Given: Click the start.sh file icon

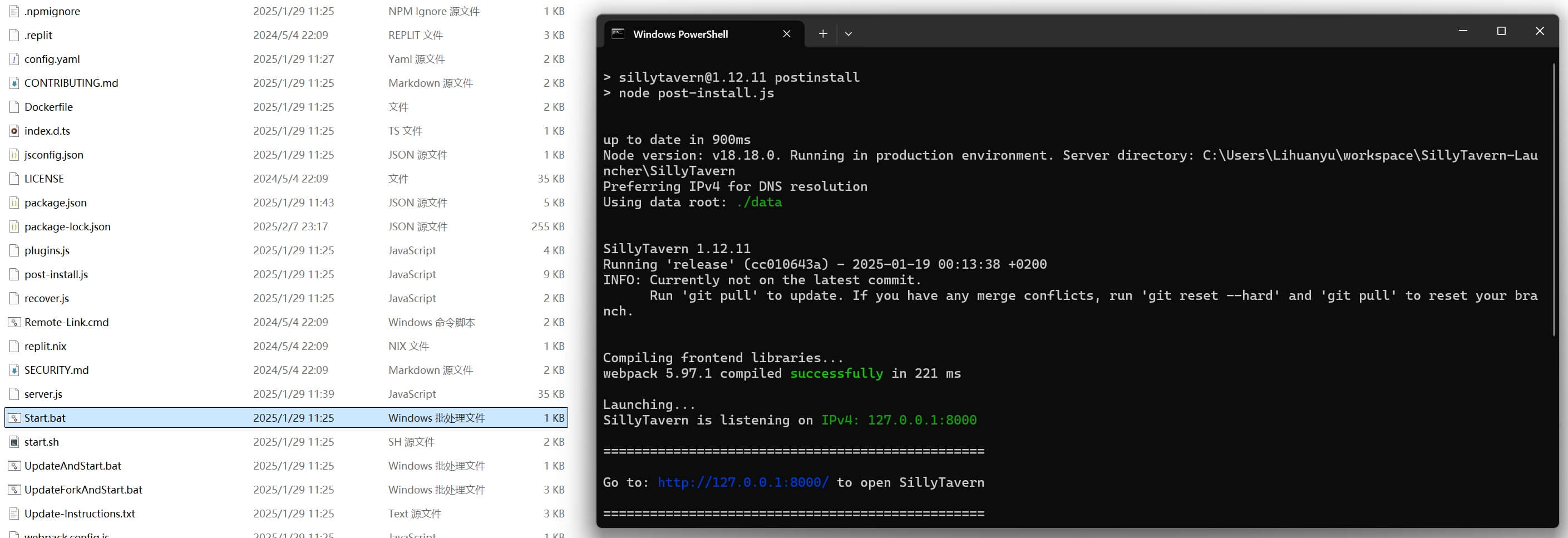Looking at the screenshot, I should [14, 442].
